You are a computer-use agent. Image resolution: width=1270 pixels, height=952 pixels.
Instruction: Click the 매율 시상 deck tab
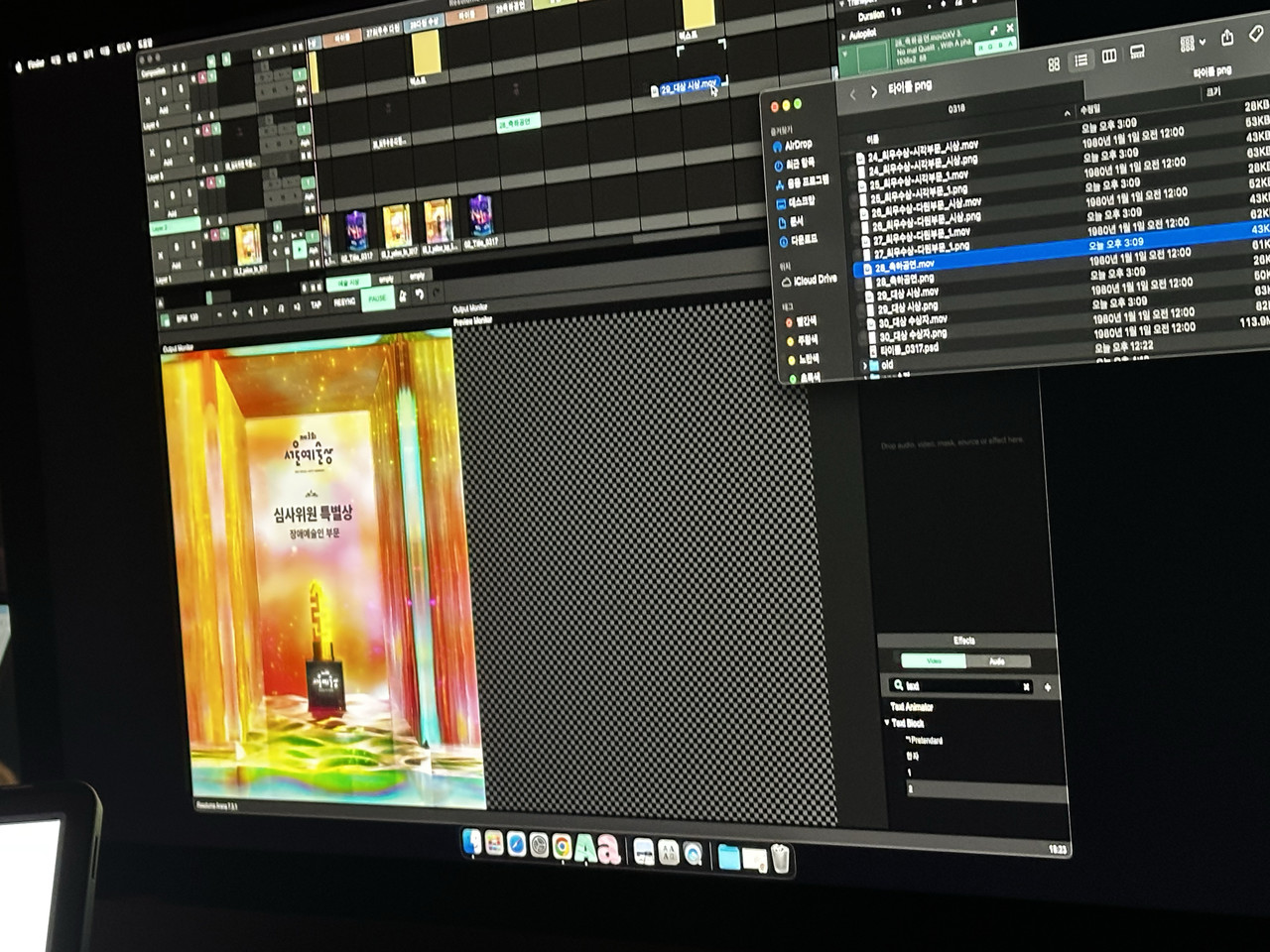pos(348,284)
